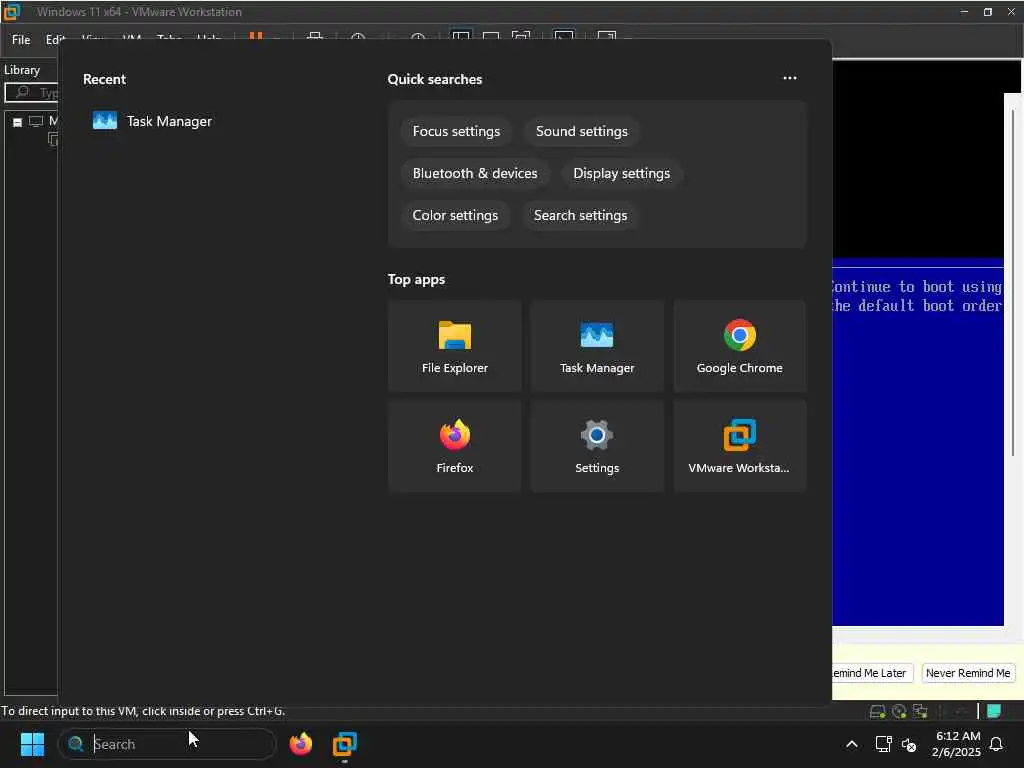Image resolution: width=1024 pixels, height=768 pixels.
Task: Click the VMware CD/DVD status icon
Action: pos(899,711)
